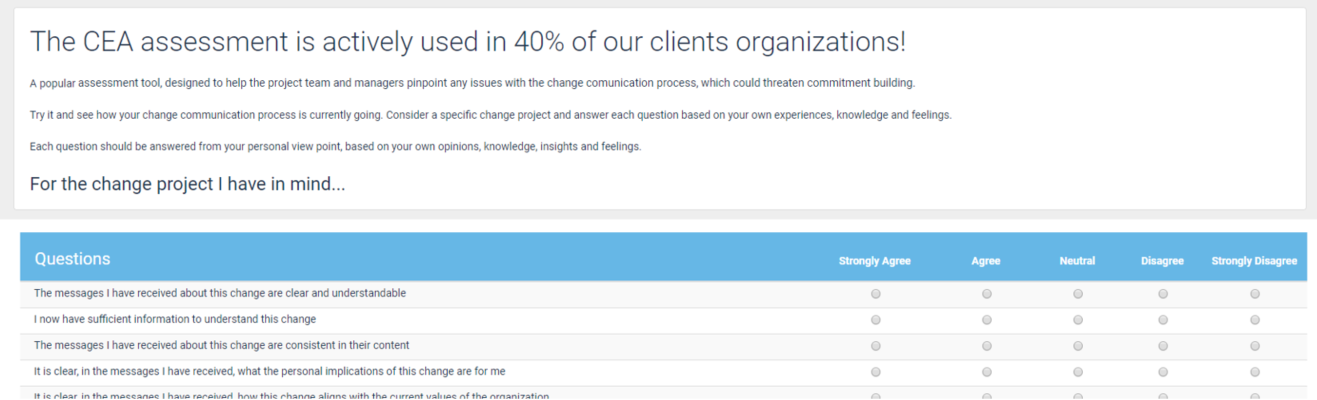This screenshot has width=1317, height=400.
Task: Select Strongly Disagree for messages consistent in content
Action: coord(1255,346)
